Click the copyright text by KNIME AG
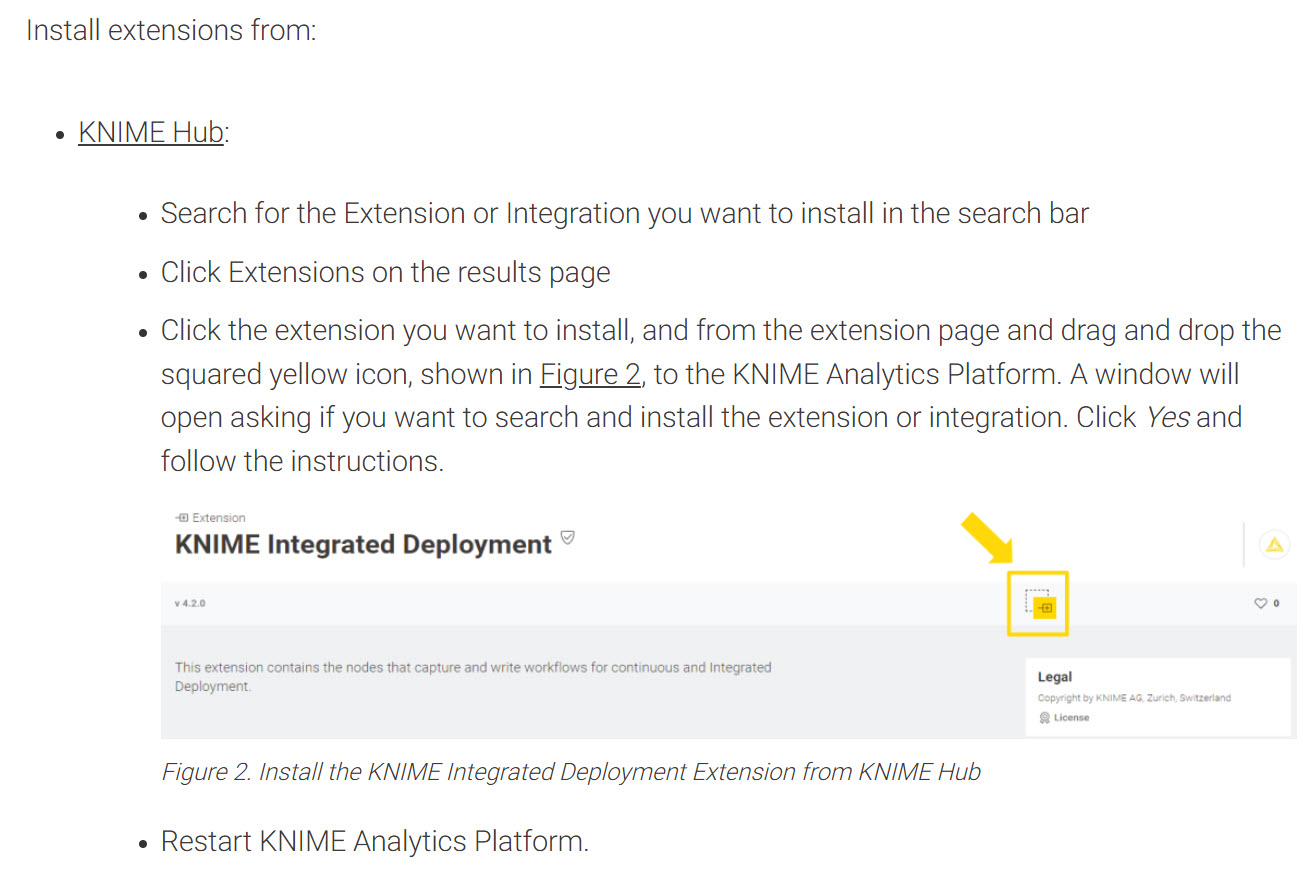The height and width of the screenshot is (875, 1309). 1134,698
